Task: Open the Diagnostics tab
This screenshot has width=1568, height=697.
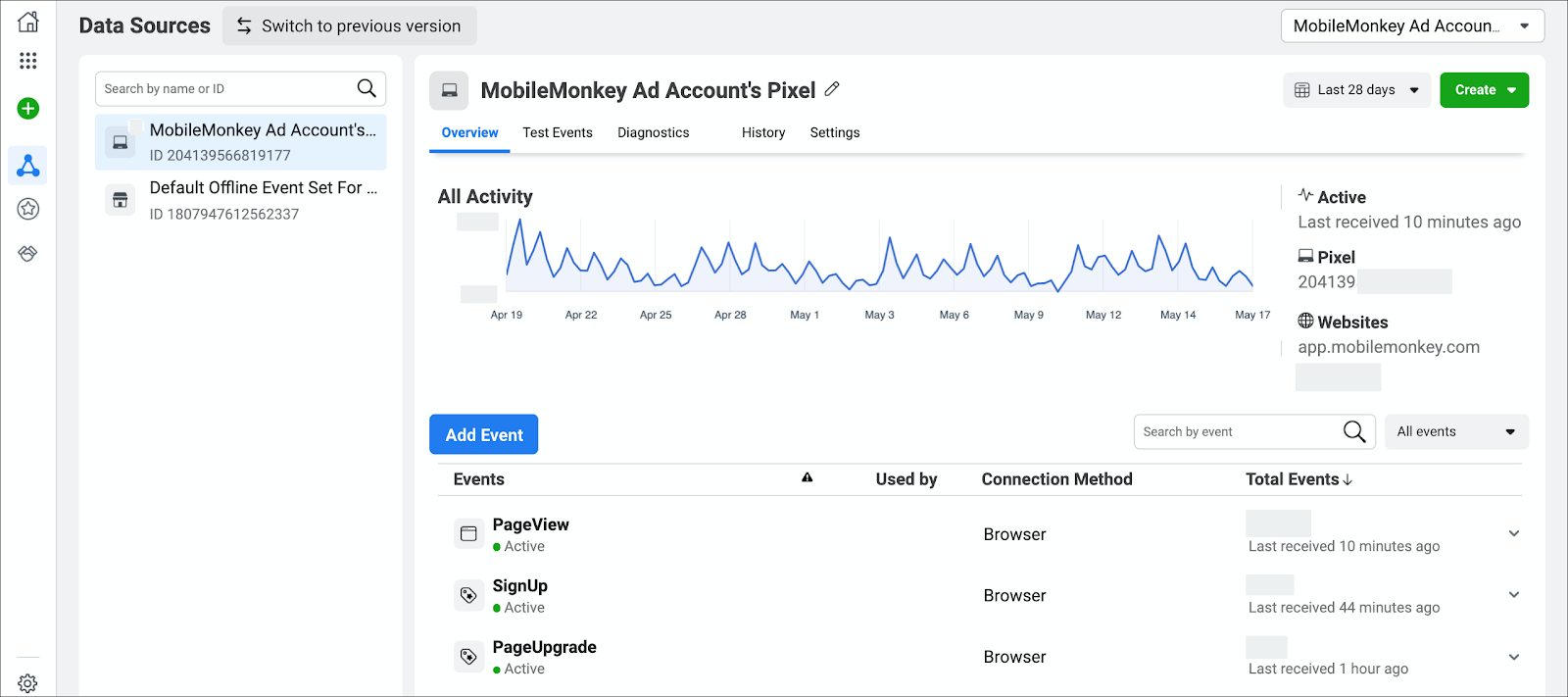Action: tap(653, 132)
